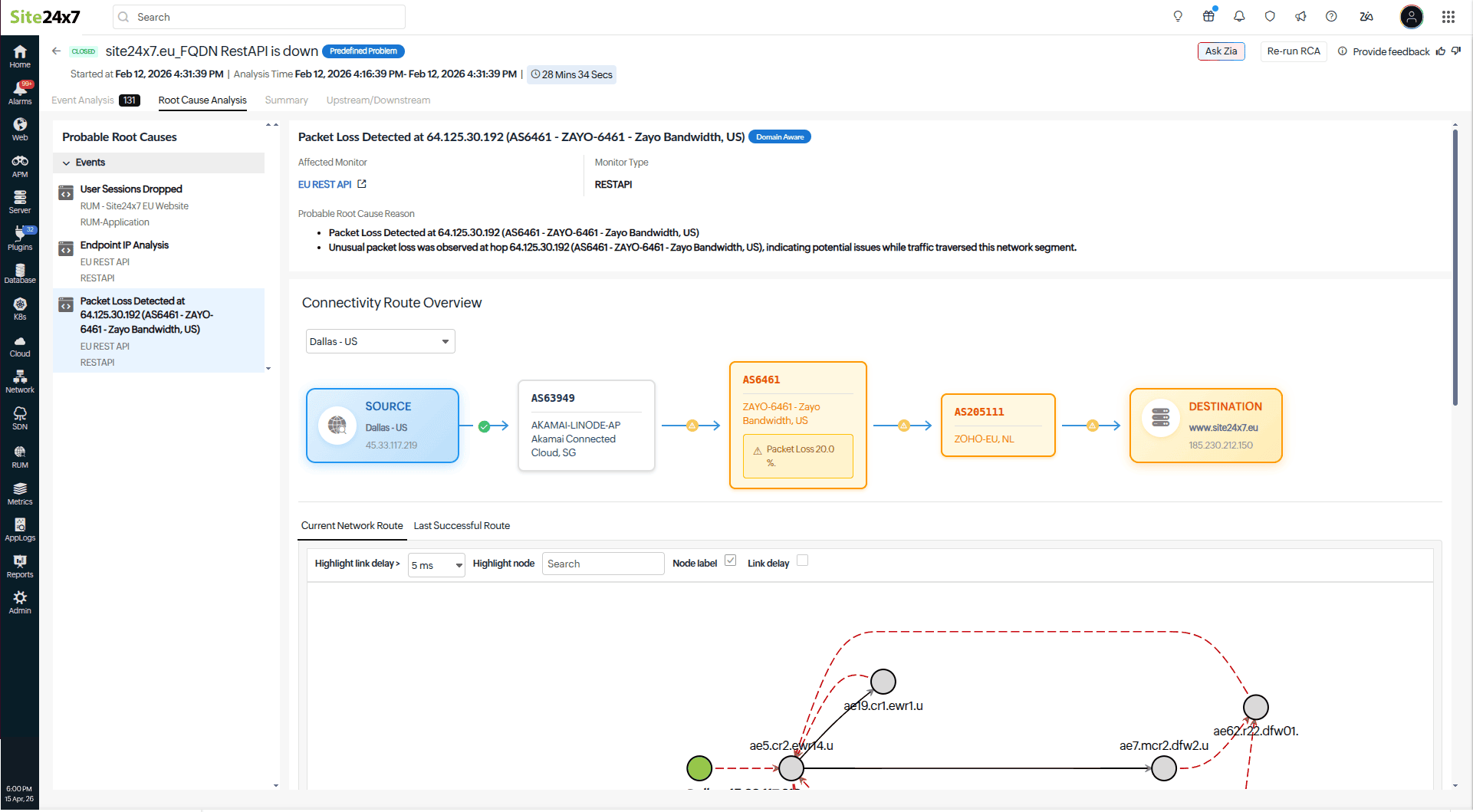Open Database section in sidebar
The width and height of the screenshot is (1473, 812).
tap(20, 274)
